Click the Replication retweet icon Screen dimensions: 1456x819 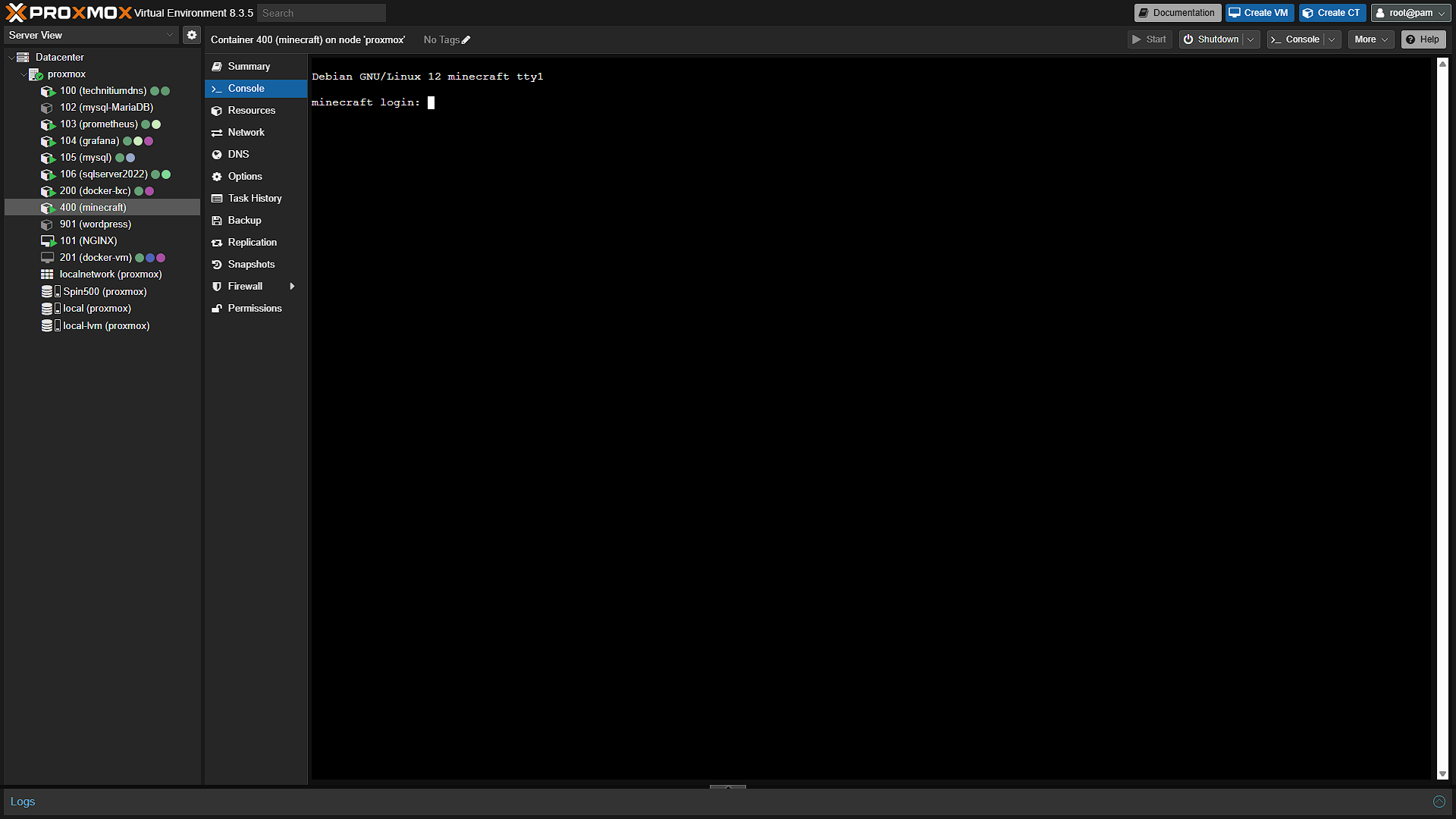(x=217, y=243)
